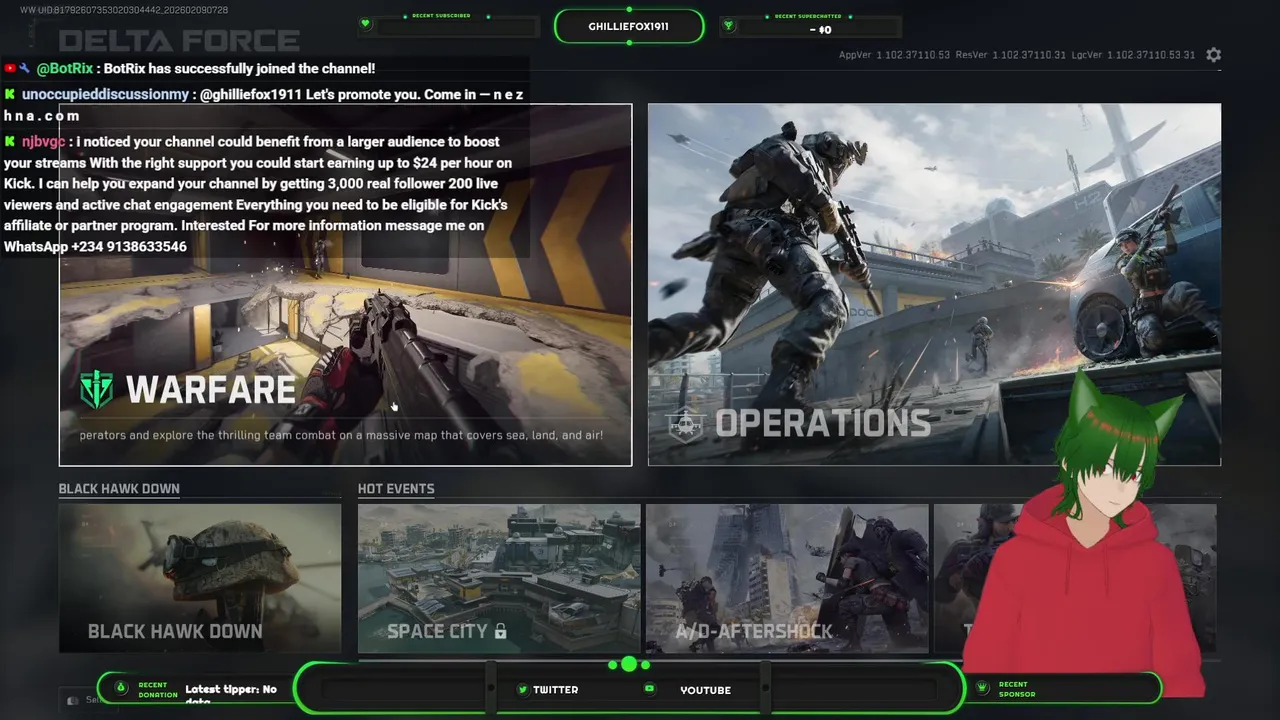Click the YouTube play icon
Image resolution: width=1280 pixels, height=720 pixels.
(649, 689)
